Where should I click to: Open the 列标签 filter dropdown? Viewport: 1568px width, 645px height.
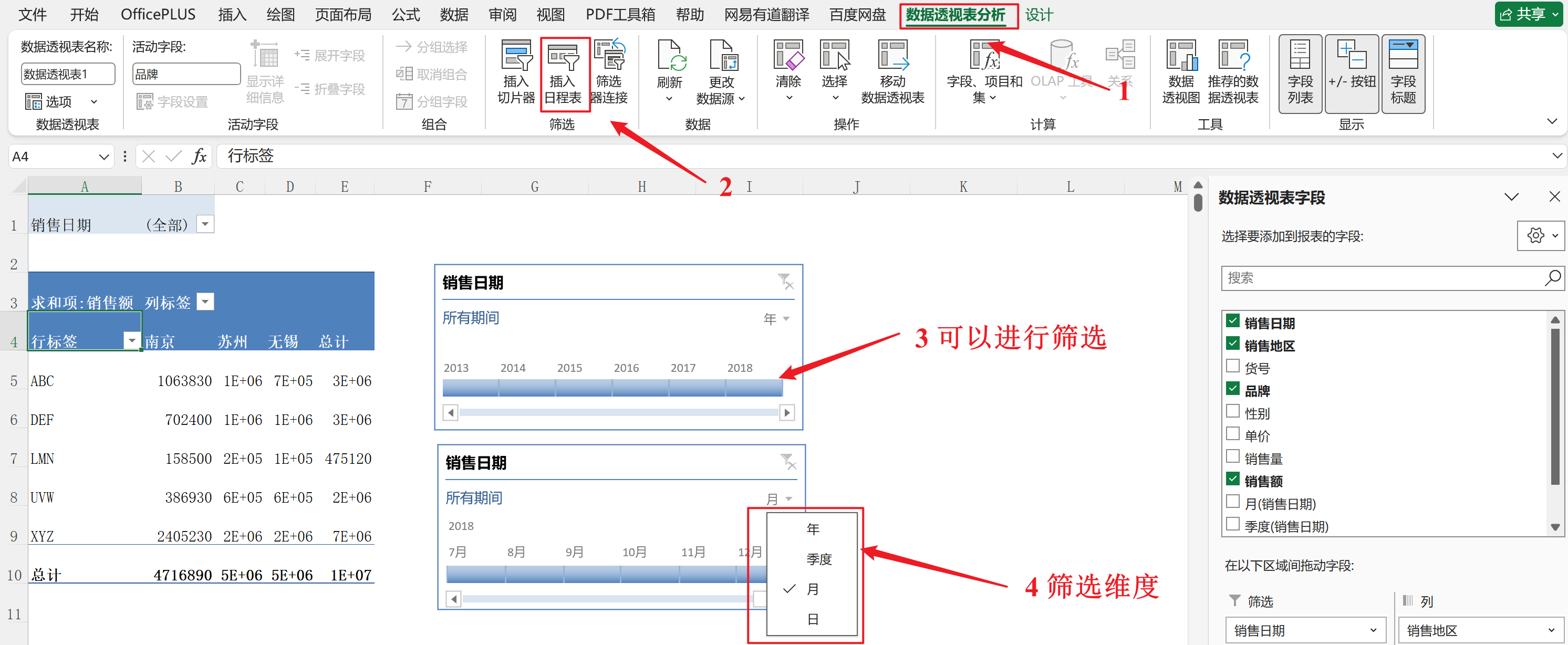coord(206,302)
